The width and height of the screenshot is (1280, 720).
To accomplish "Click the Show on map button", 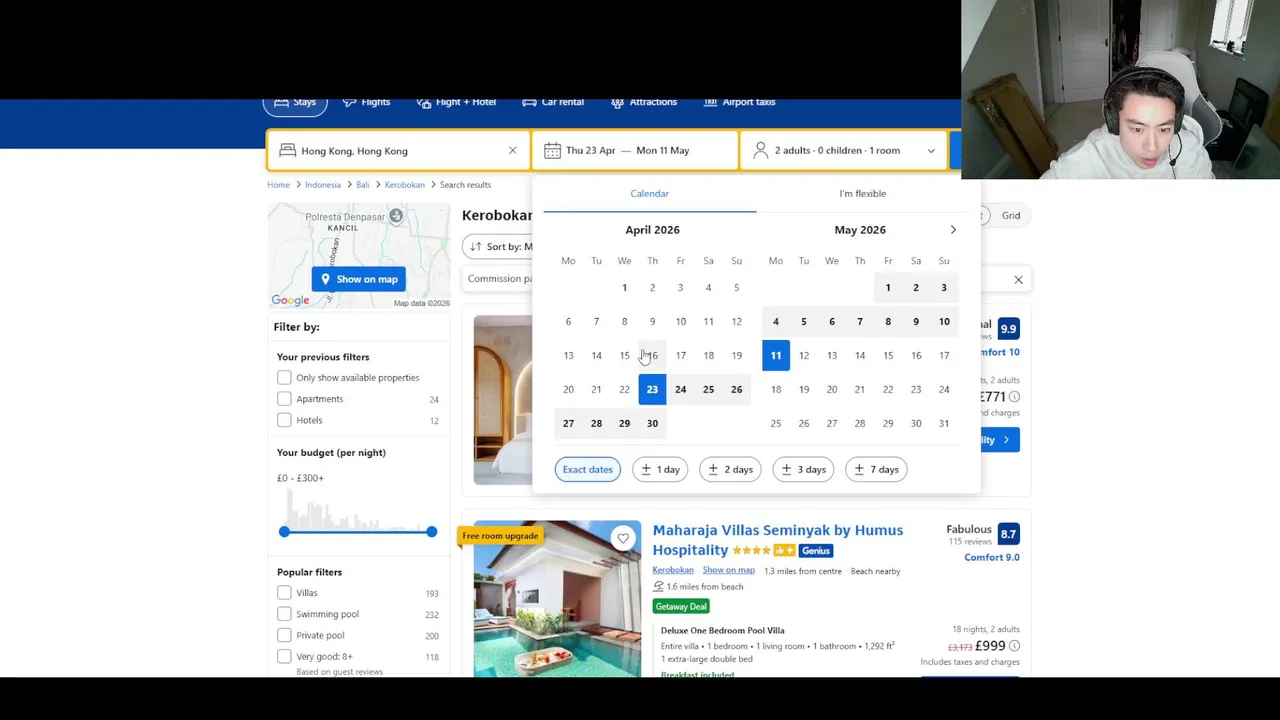I will (359, 279).
